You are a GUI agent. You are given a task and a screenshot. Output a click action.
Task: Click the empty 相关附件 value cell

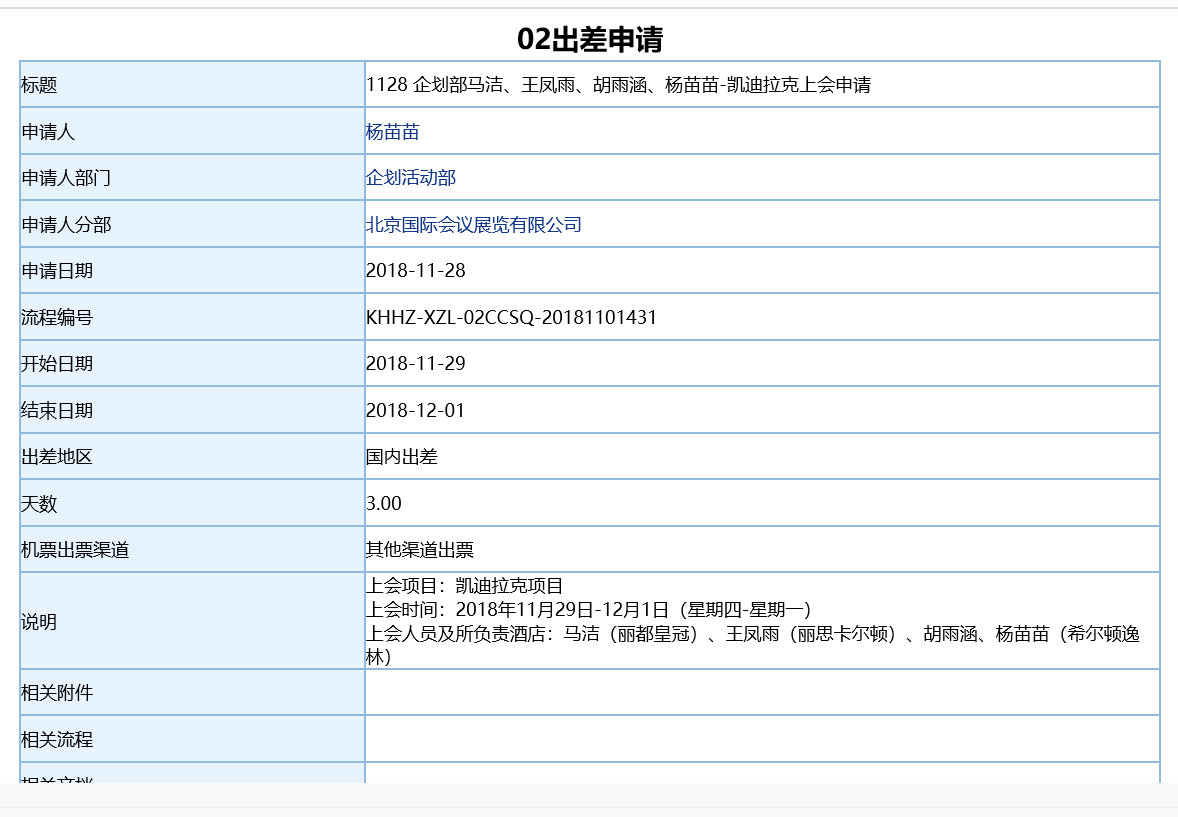coord(761,693)
